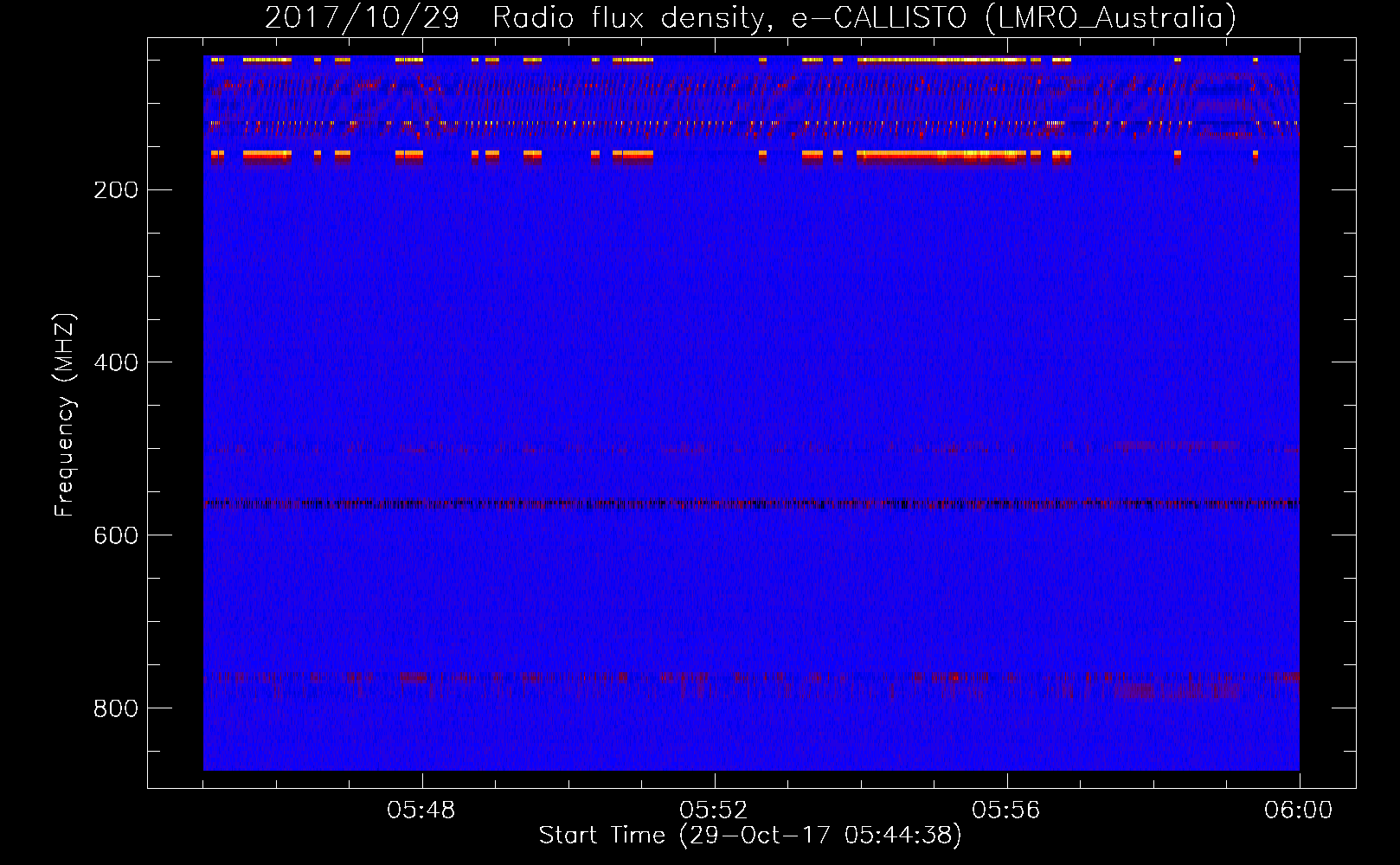The width and height of the screenshot is (1400, 865).
Task: Click the 600 frequency tick label
Action: (x=116, y=536)
